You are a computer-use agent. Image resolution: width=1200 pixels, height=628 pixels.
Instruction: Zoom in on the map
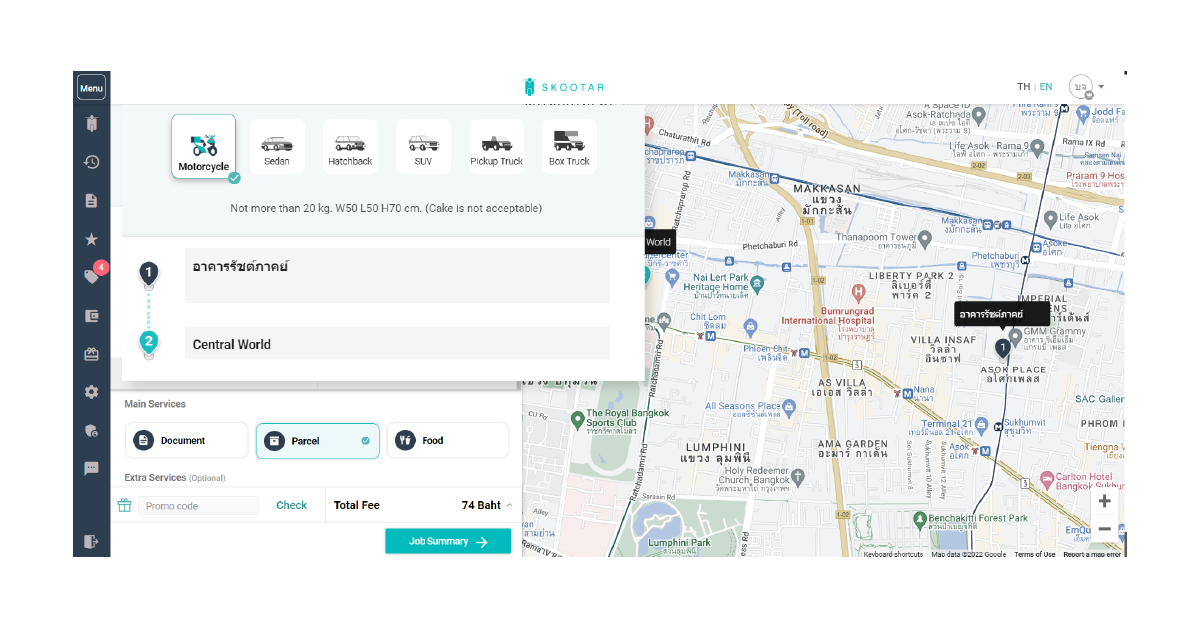[x=1104, y=501]
